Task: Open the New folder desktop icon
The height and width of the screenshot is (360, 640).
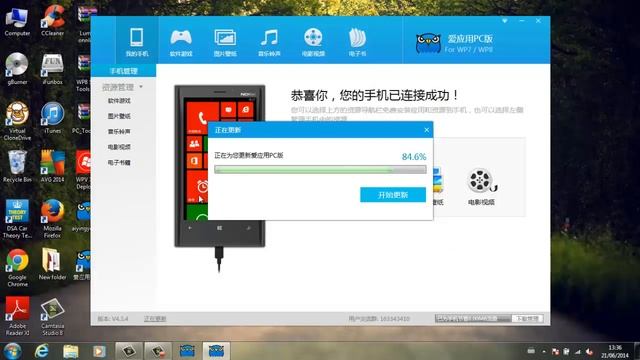Action: (x=52, y=264)
